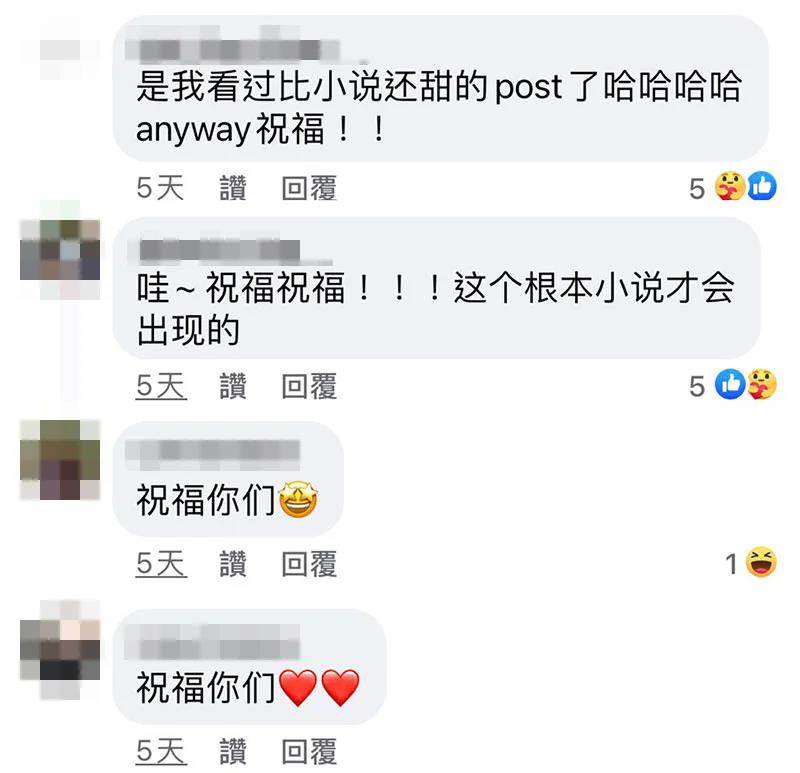Click 回覆 under the star-eyes emoji comment

[x=309, y=563]
